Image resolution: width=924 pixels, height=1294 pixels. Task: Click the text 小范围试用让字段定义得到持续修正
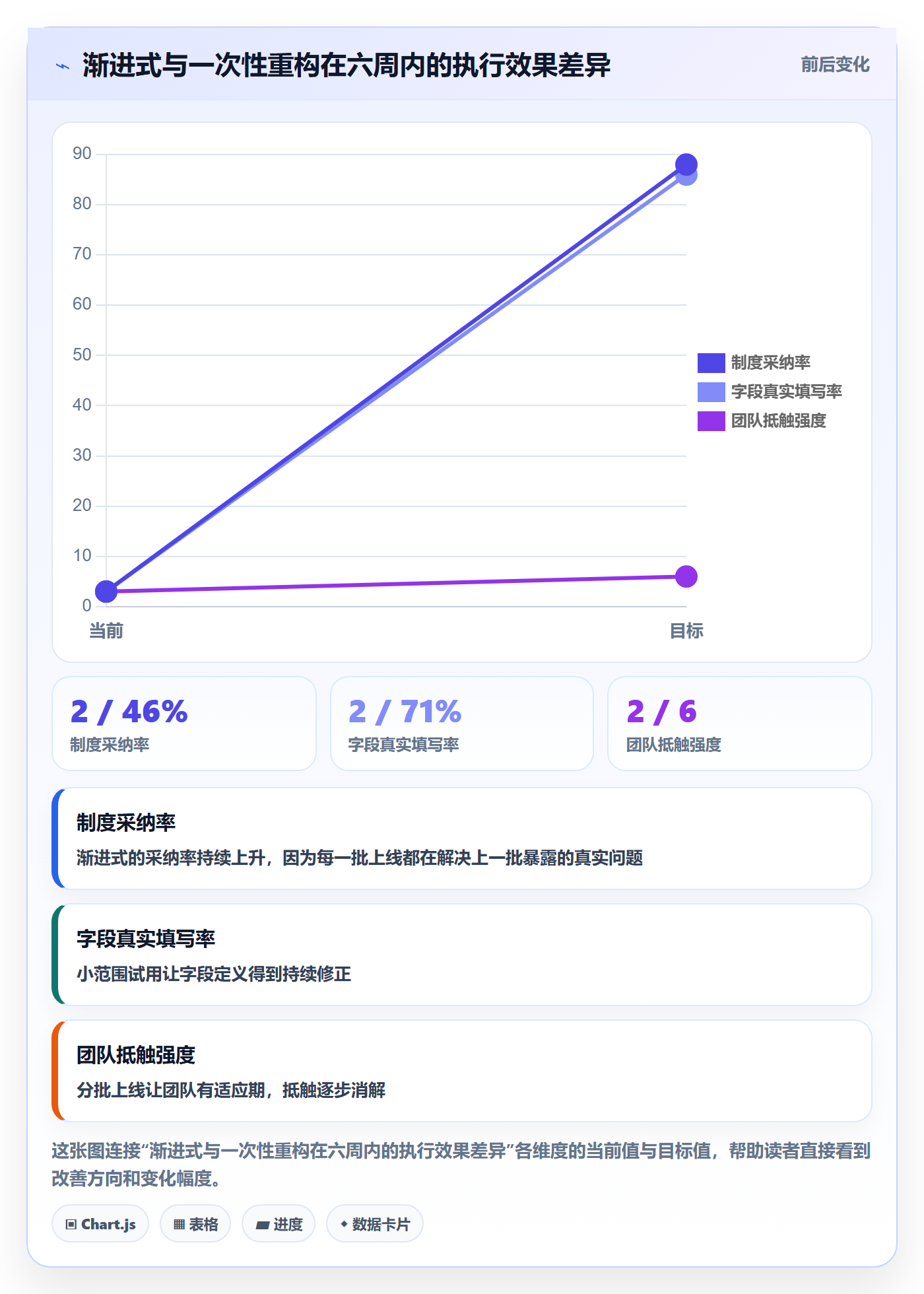[x=214, y=974]
